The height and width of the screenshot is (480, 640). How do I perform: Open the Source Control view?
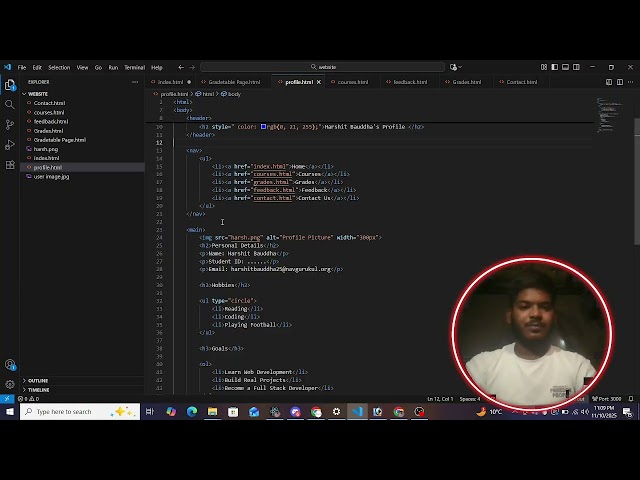pyautogui.click(x=10, y=124)
